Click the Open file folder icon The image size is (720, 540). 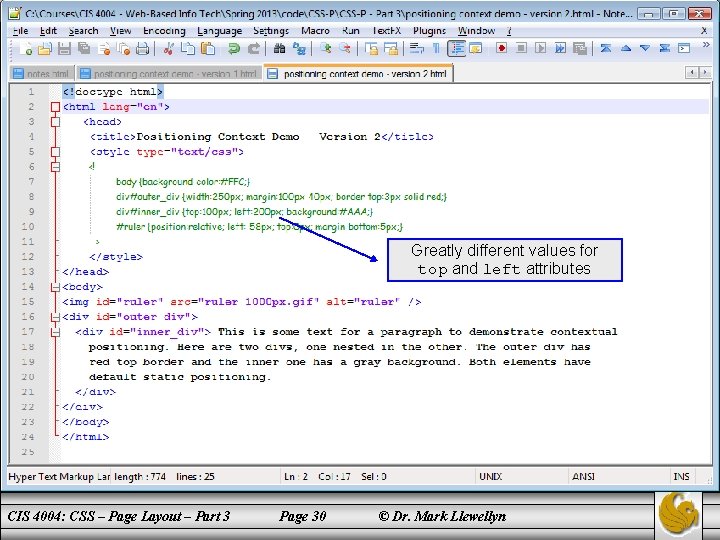(45, 48)
